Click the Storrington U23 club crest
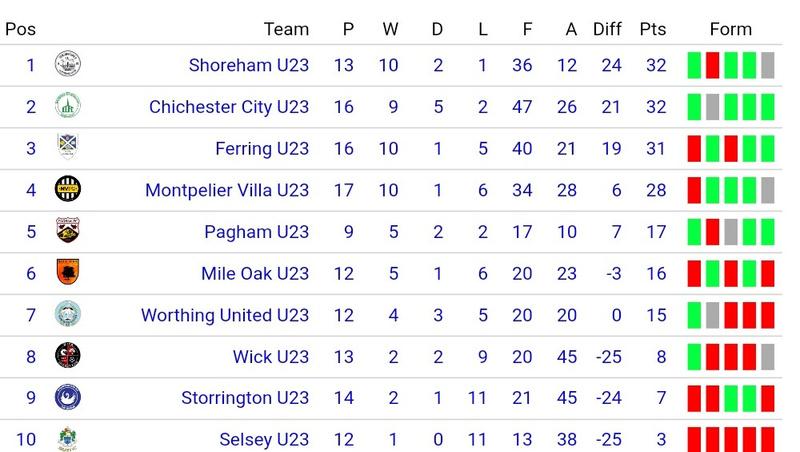800x452 pixels. coord(68,398)
